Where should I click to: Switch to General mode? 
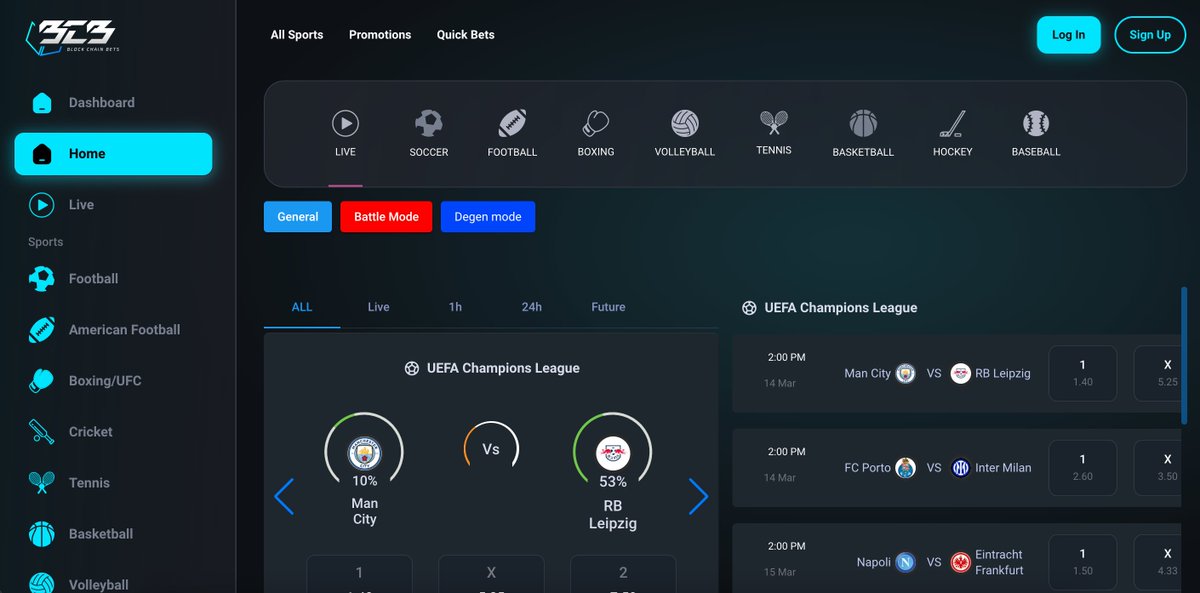(x=298, y=217)
